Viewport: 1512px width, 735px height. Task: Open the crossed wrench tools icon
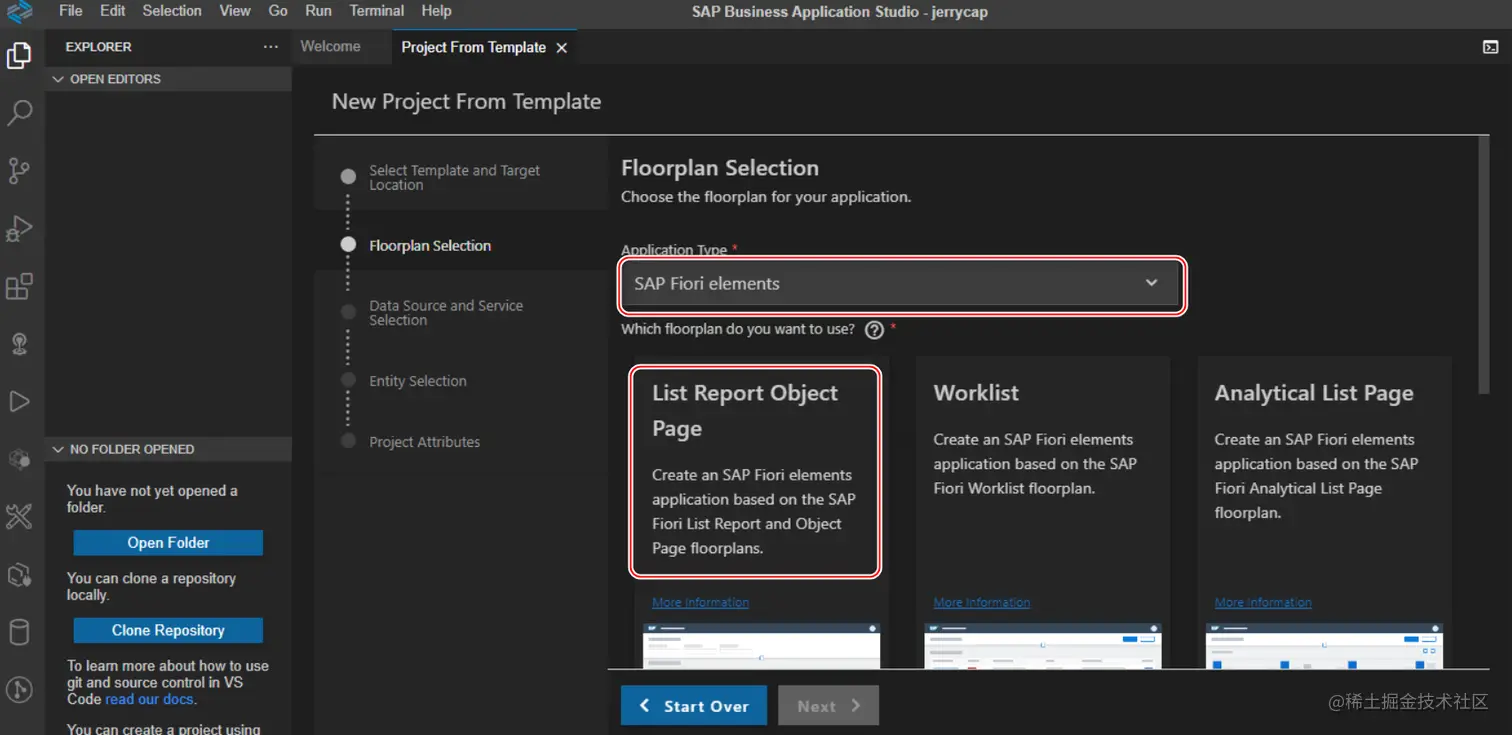tap(19, 517)
